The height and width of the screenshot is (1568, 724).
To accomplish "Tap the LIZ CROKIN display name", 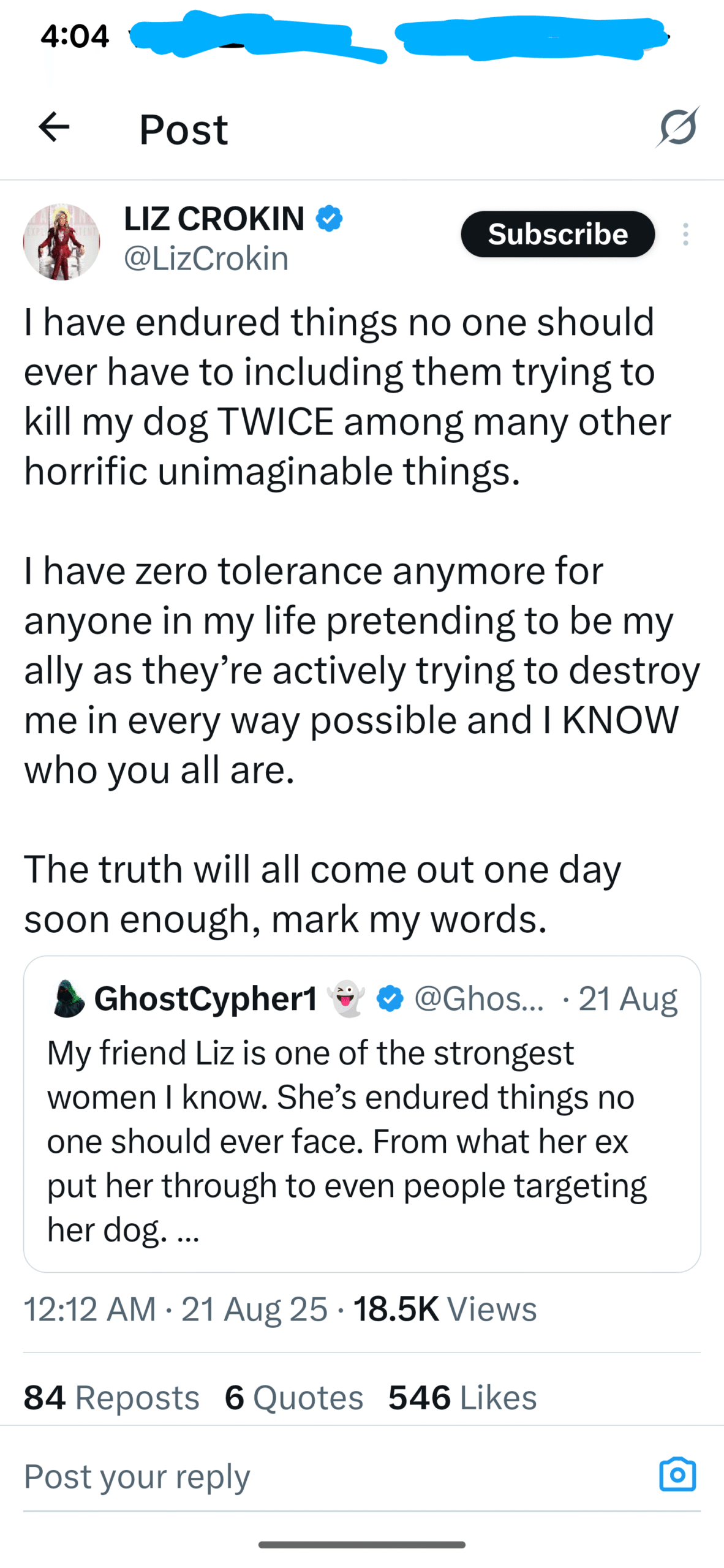I will pyautogui.click(x=214, y=219).
